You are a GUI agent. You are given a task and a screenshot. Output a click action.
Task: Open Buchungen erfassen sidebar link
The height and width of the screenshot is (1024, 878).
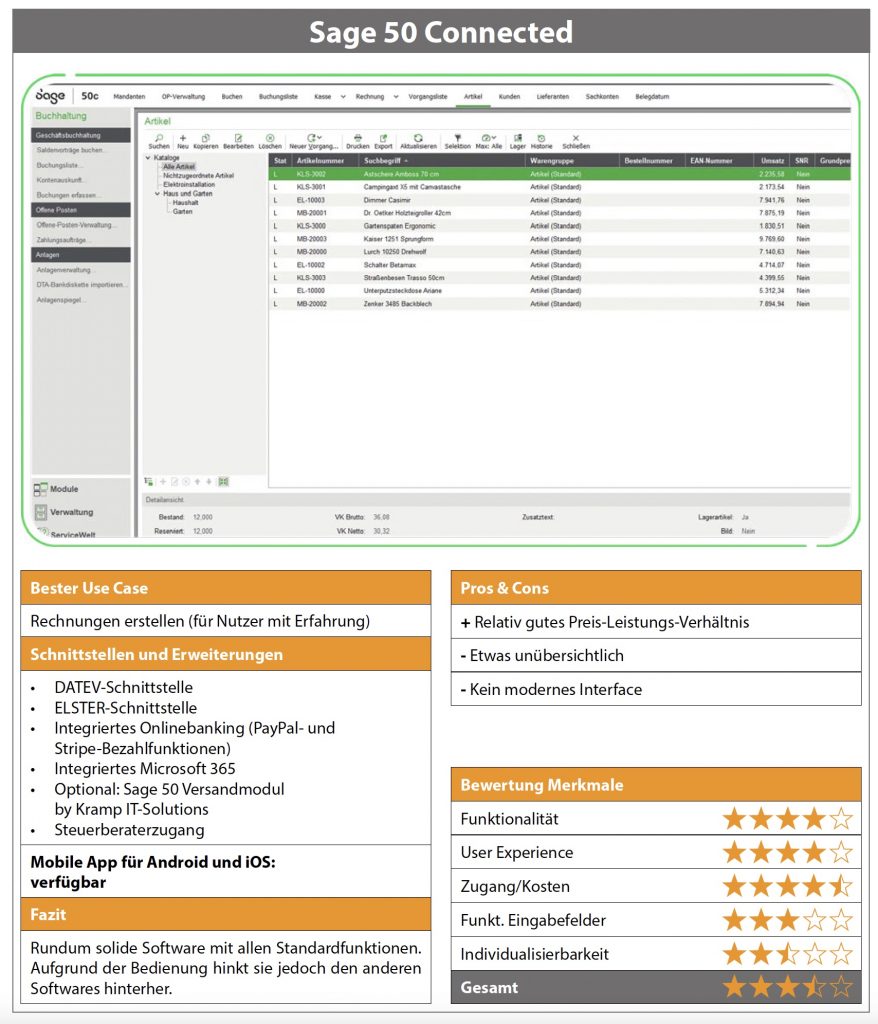coord(67,195)
